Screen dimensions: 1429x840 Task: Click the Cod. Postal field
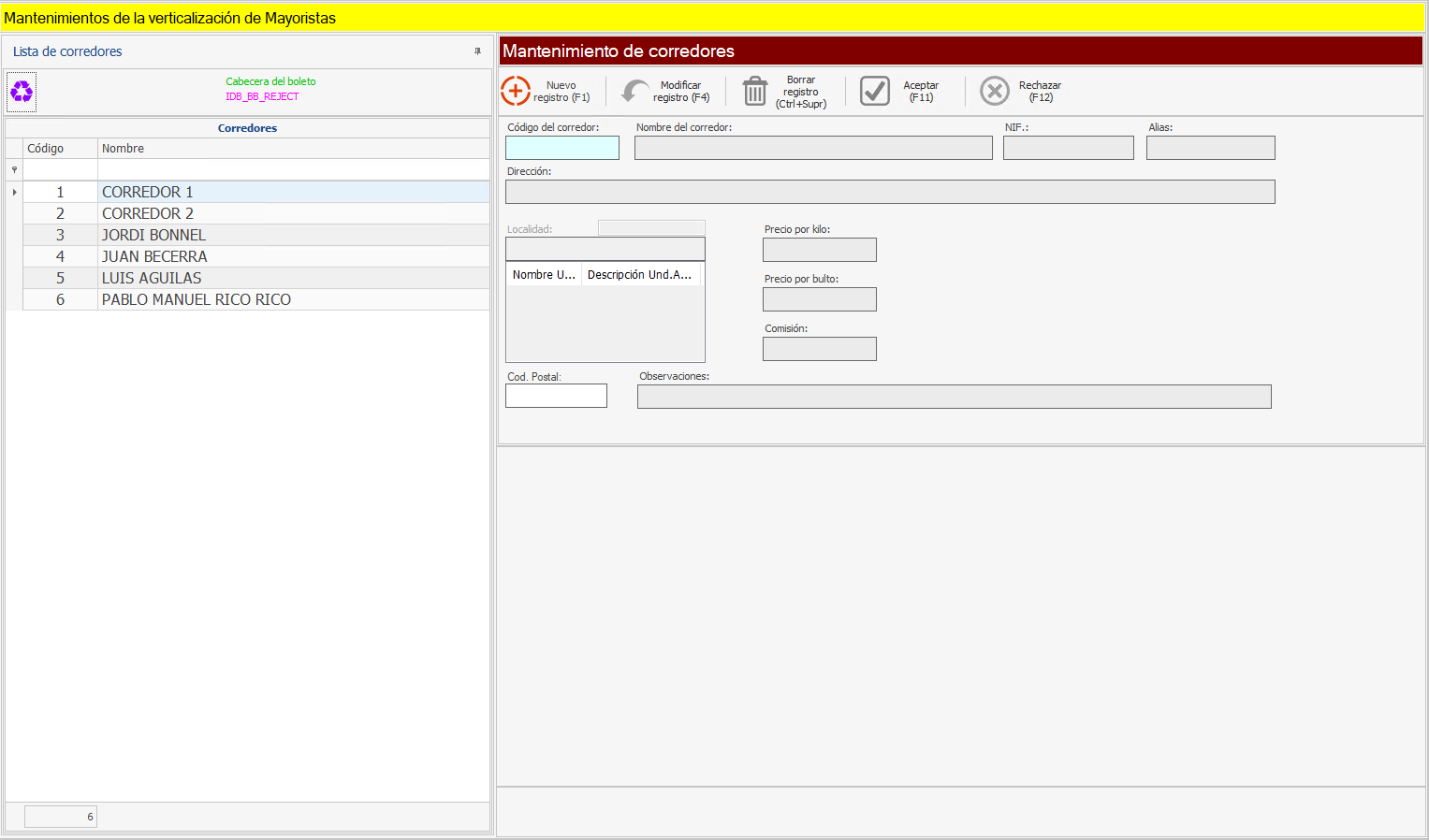pos(556,396)
